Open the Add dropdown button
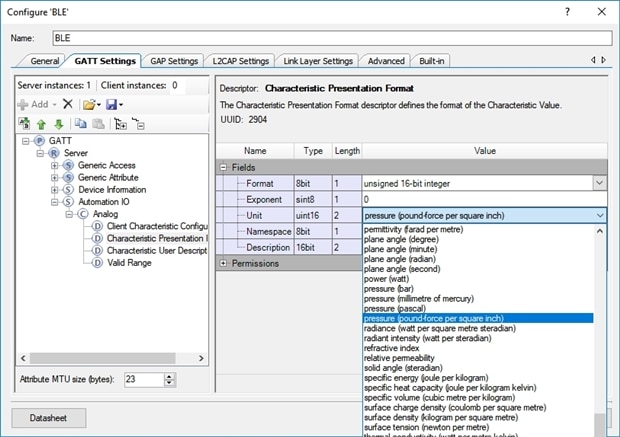 pyautogui.click(x=36, y=104)
